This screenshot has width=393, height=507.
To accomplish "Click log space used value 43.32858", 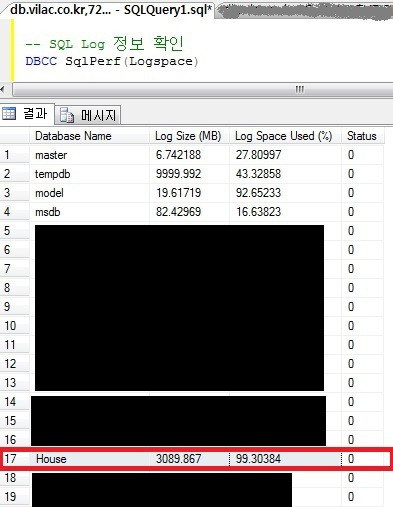I will [x=258, y=174].
